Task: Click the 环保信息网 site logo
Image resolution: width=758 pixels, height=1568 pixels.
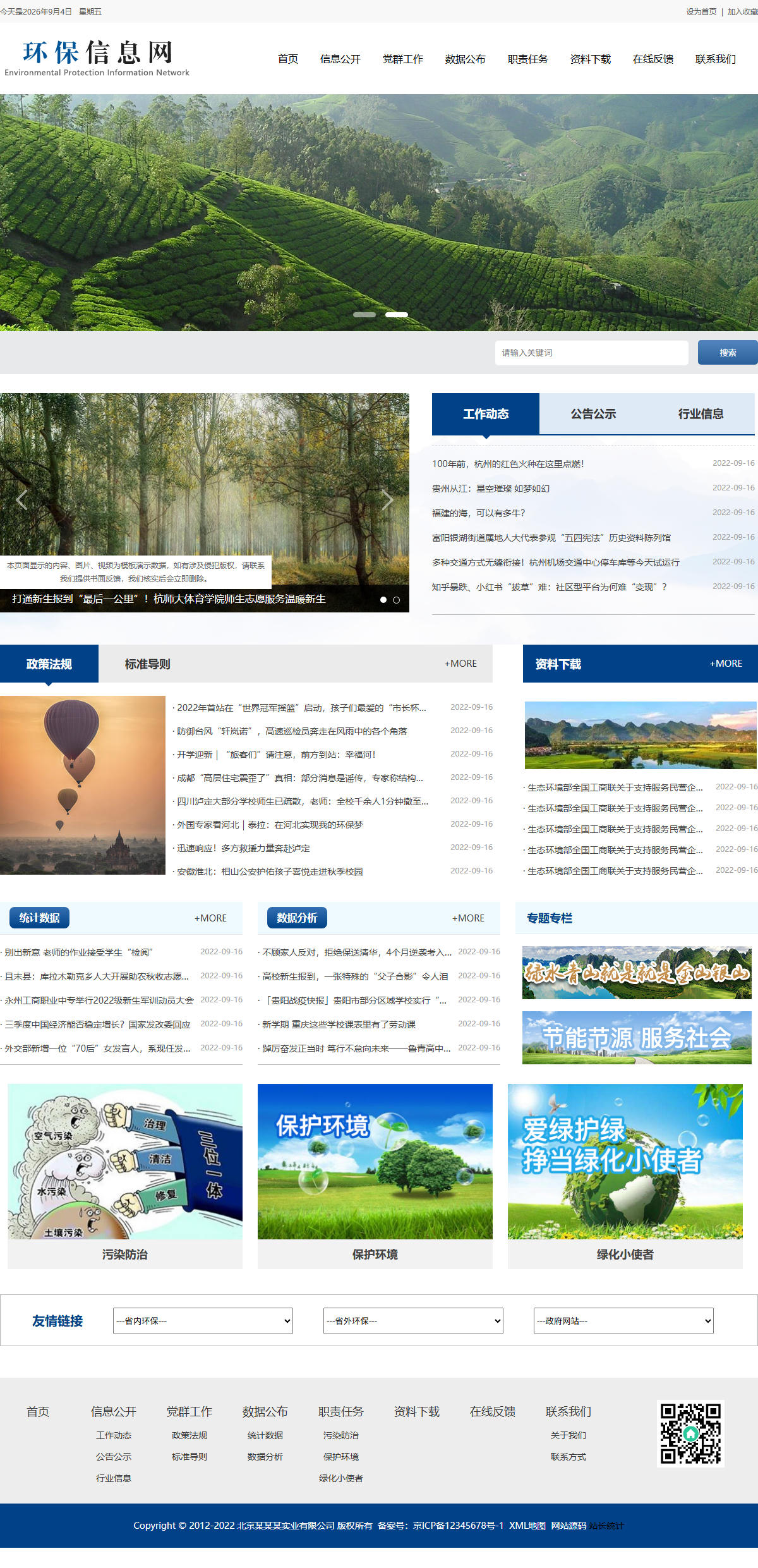Action: coord(97,58)
